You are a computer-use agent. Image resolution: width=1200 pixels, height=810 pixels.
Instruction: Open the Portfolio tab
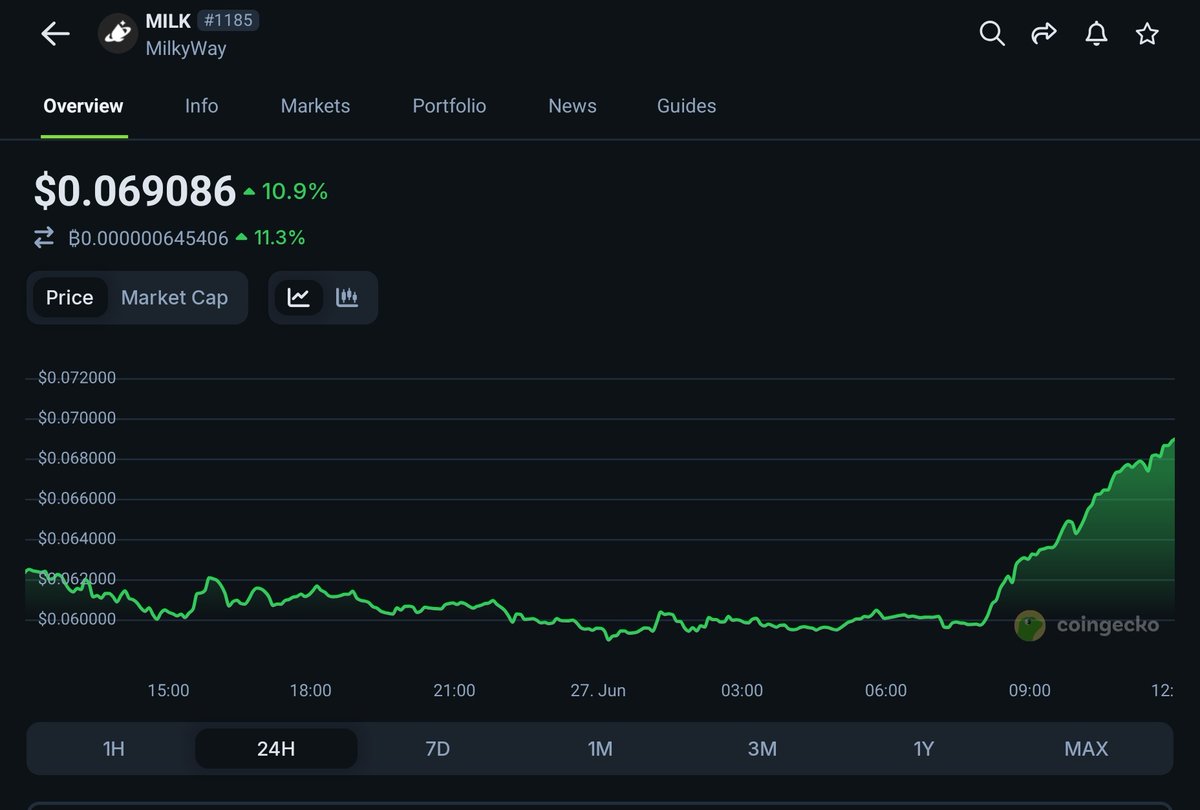(x=449, y=106)
